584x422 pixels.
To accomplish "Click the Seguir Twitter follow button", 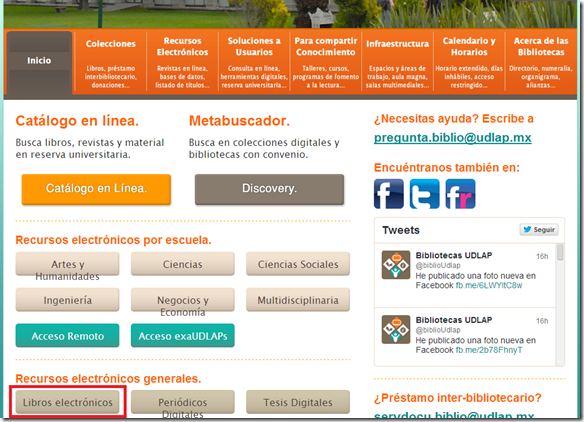I will (539, 229).
